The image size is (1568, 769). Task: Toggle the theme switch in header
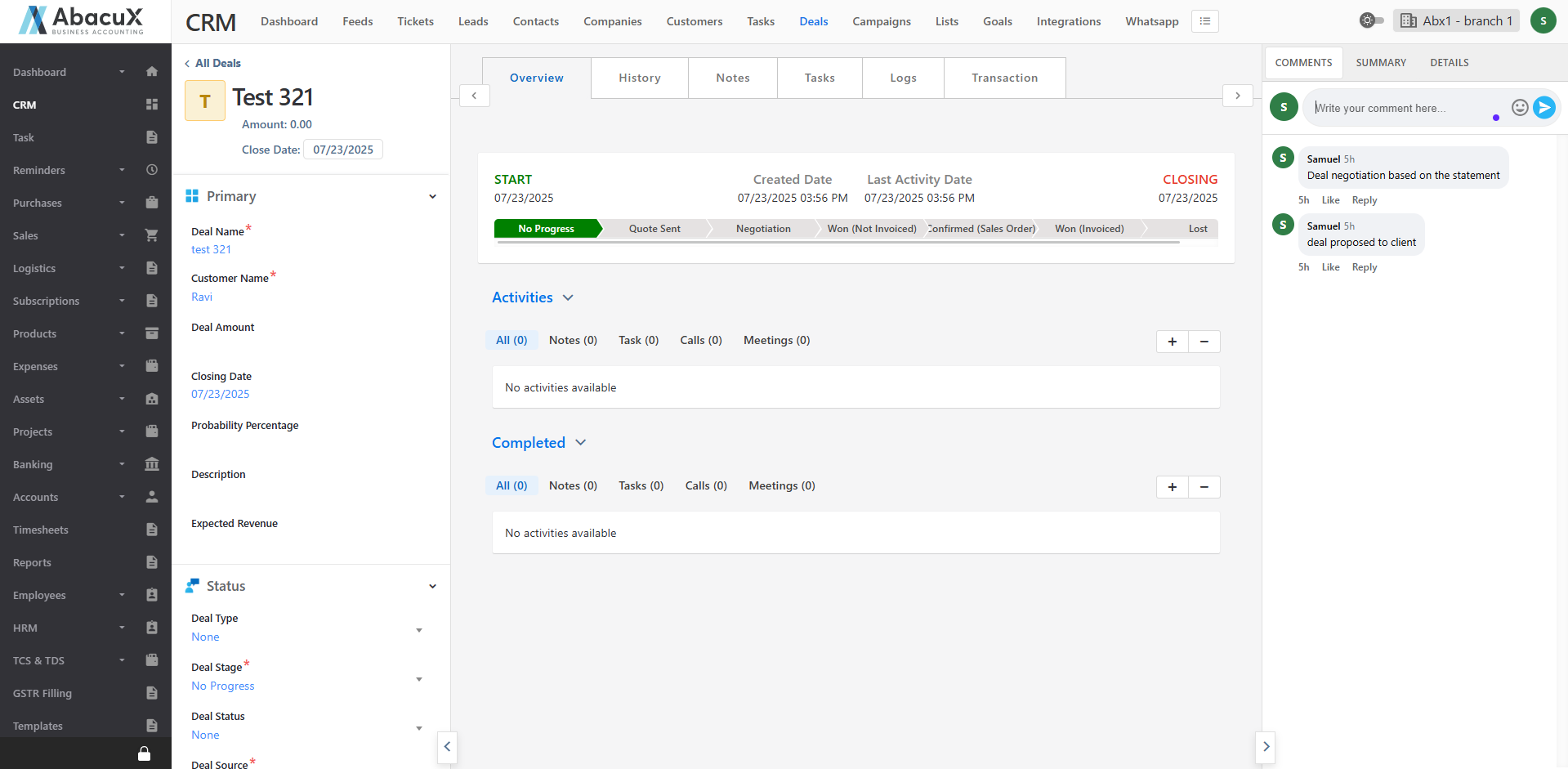pyautogui.click(x=1371, y=20)
